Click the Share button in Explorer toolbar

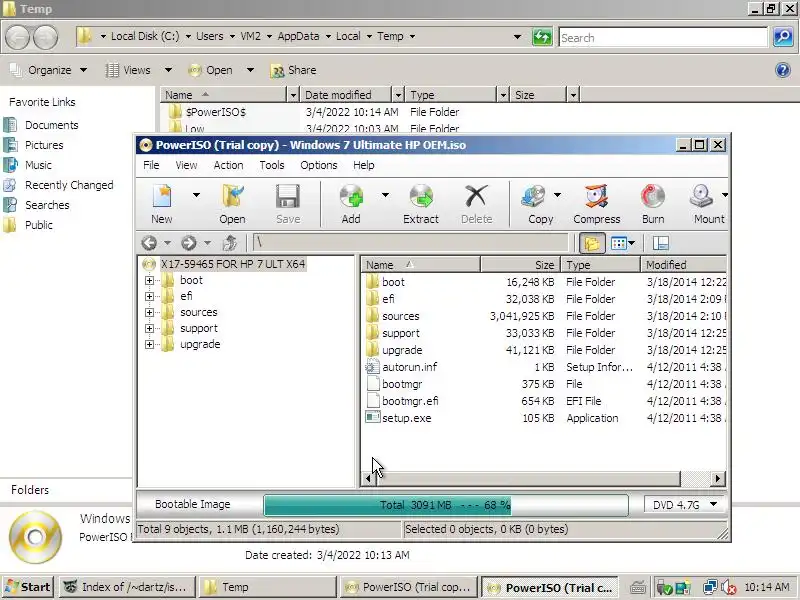293,70
